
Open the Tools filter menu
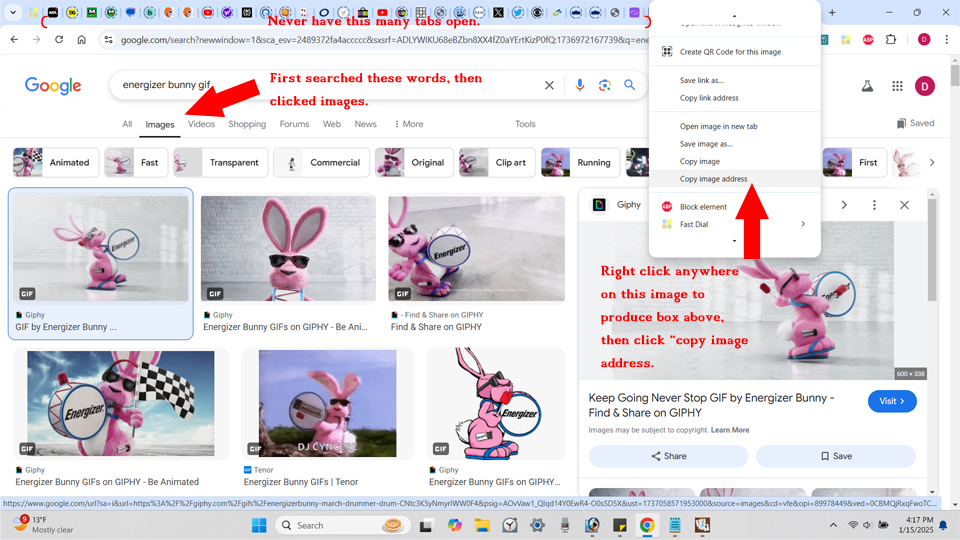(x=525, y=124)
